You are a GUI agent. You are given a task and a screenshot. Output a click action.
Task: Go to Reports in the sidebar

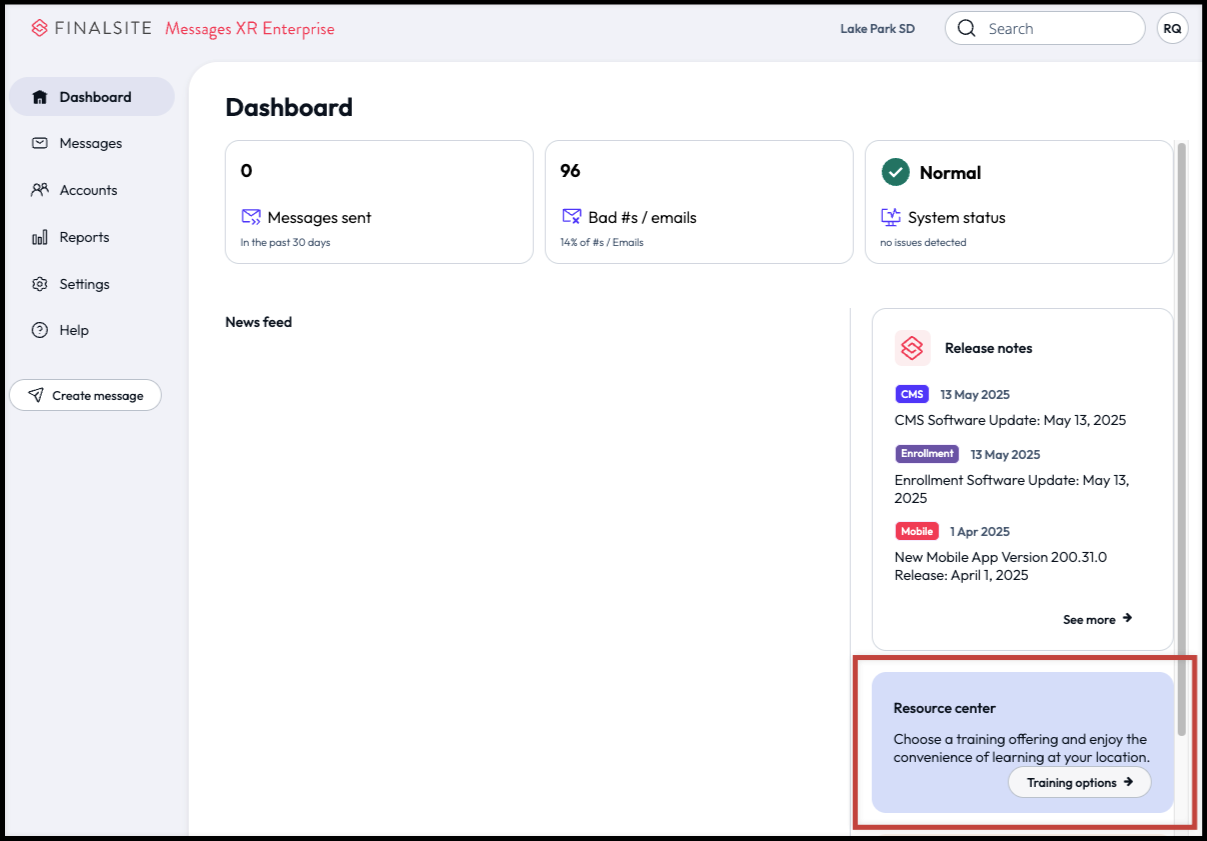84,237
